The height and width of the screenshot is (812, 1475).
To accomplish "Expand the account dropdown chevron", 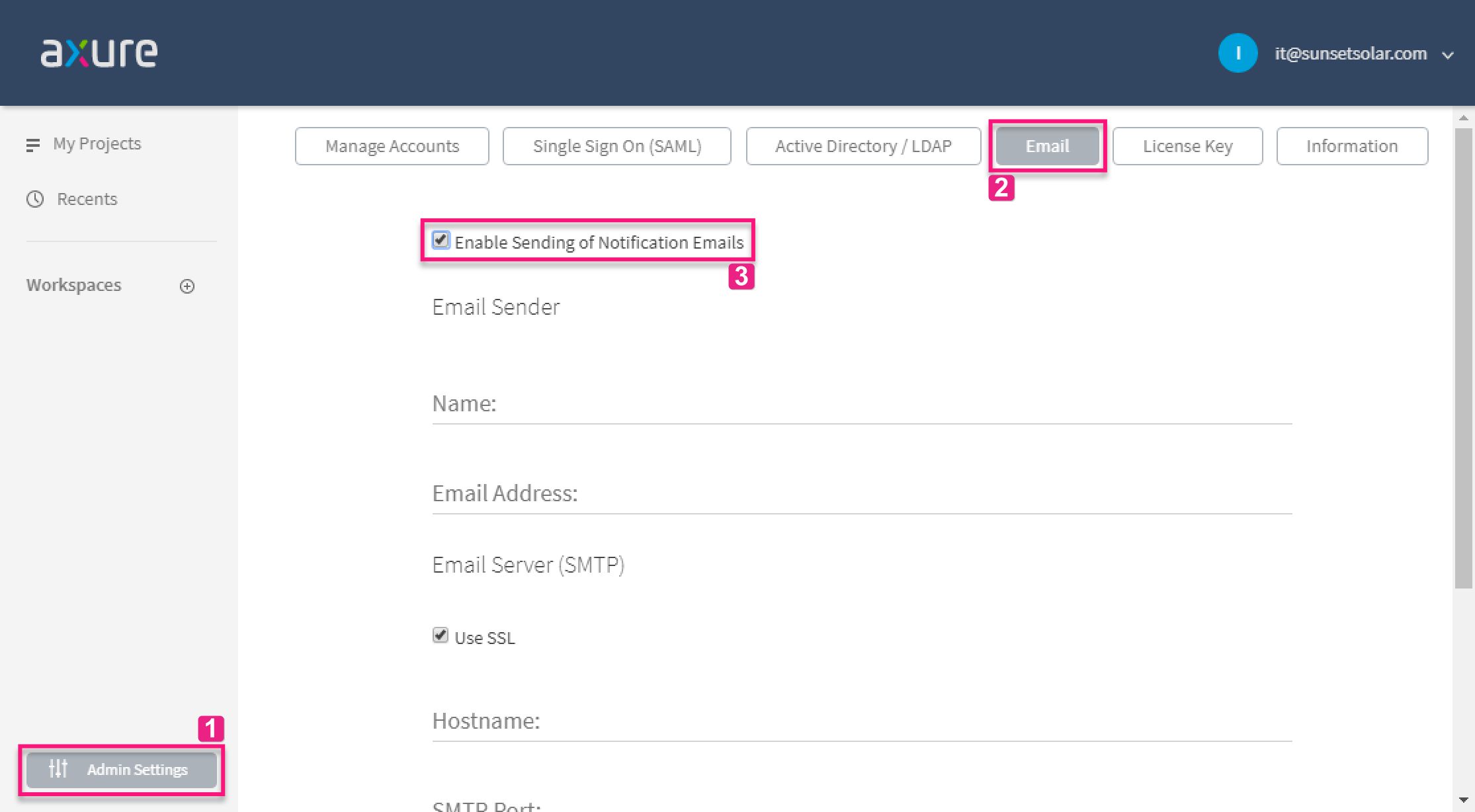I will point(1447,56).
